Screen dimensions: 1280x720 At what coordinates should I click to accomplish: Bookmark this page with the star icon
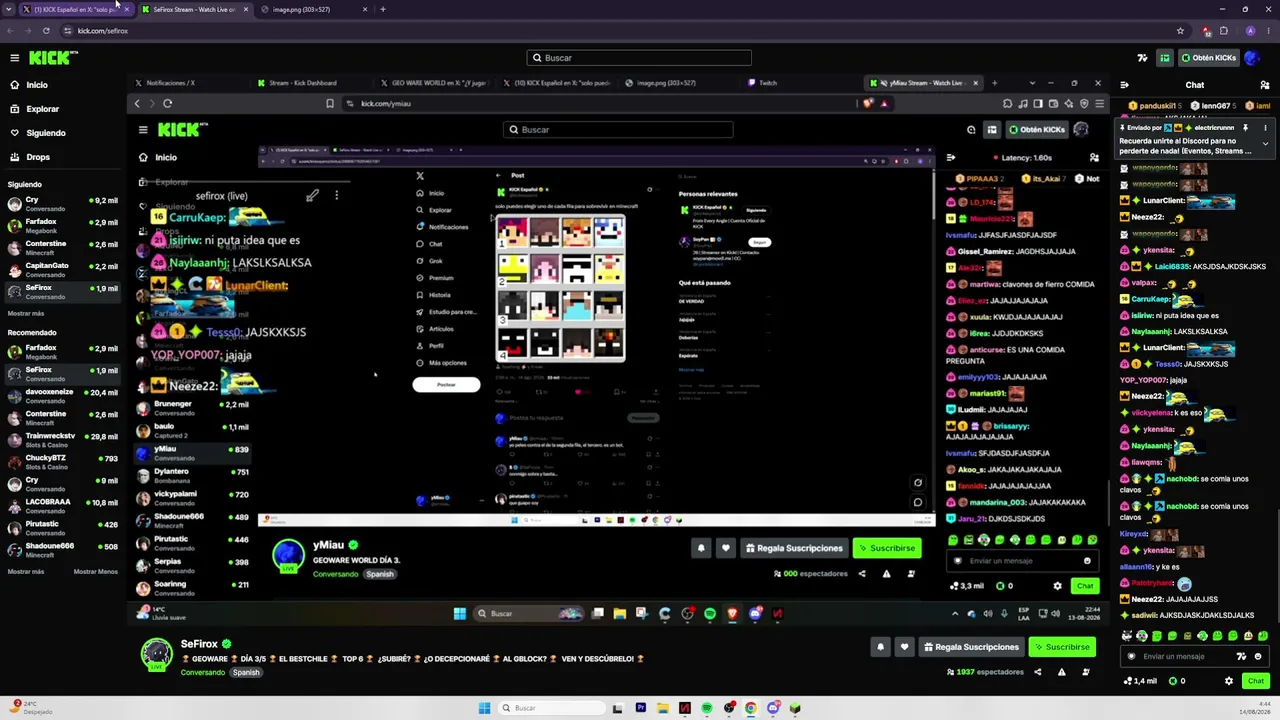(x=1180, y=31)
